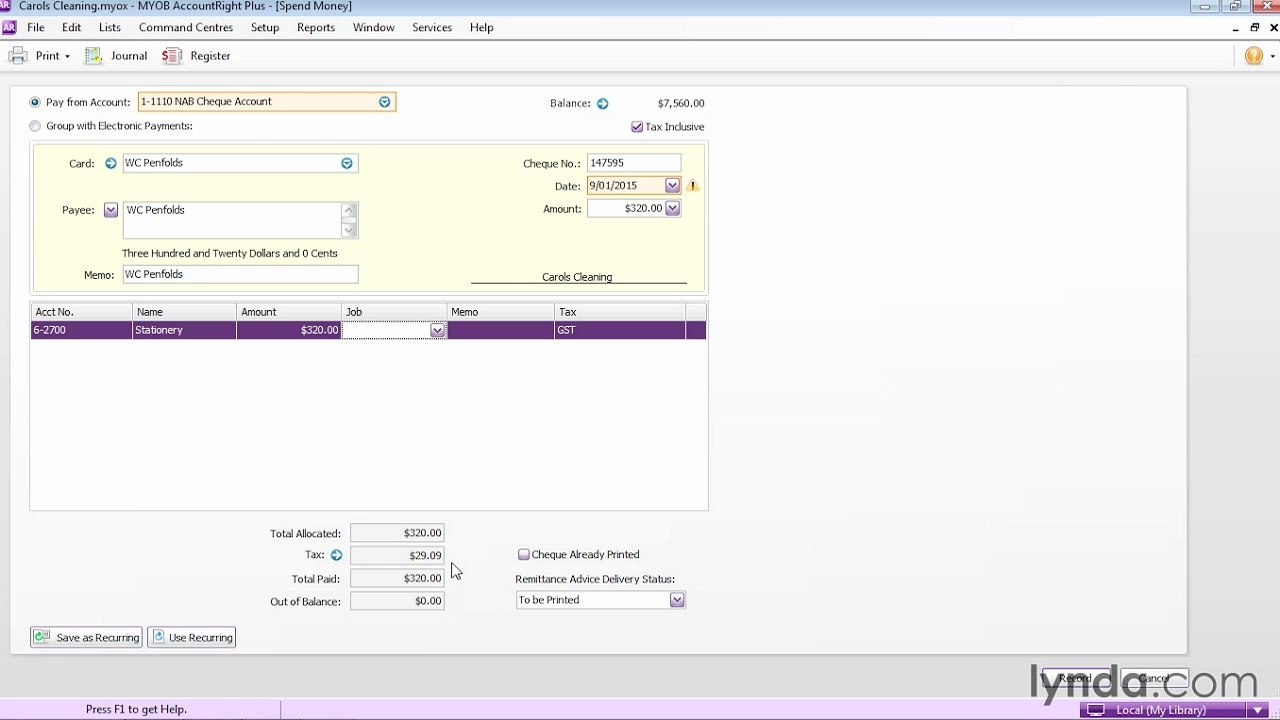Screen dimensions: 1280x720
Task: Click the Balance arrow icon
Action: coord(602,103)
